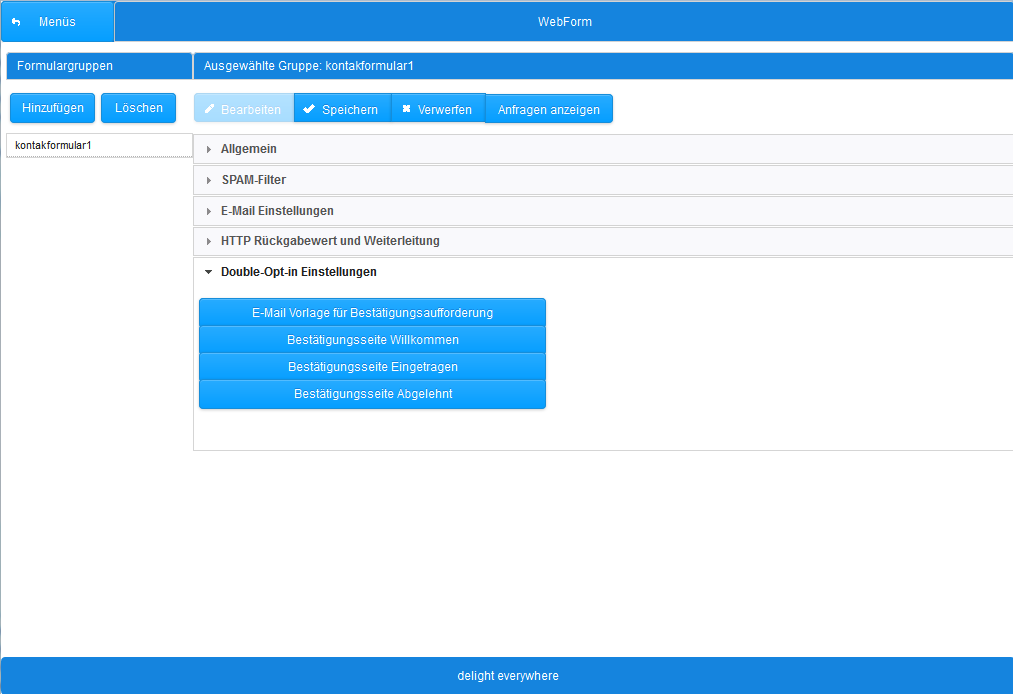This screenshot has height=694, width=1013.
Task: Open Bestätigungsseite Abgelehnt
Action: 372,393
